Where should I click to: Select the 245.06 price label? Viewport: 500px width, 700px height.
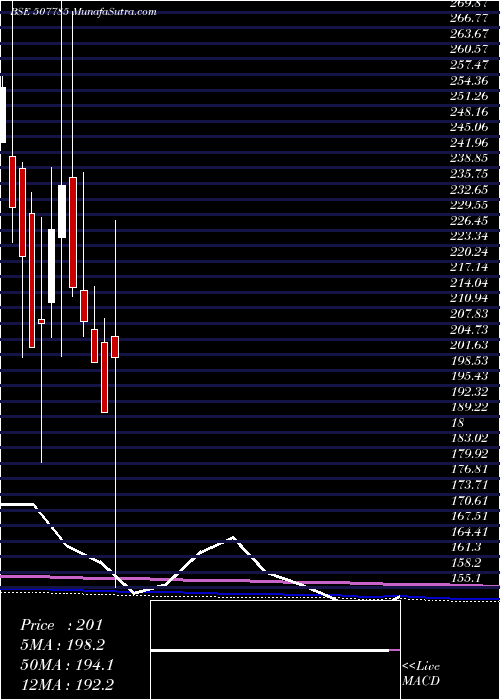pos(470,127)
